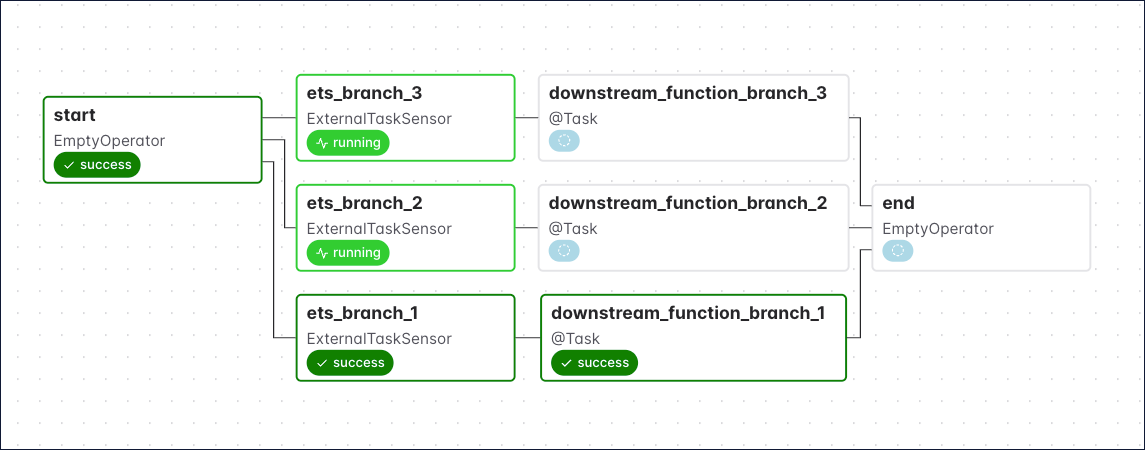This screenshot has height=450, width=1145.
Task: Click EmptyOperator label in end node
Action: pos(937,229)
